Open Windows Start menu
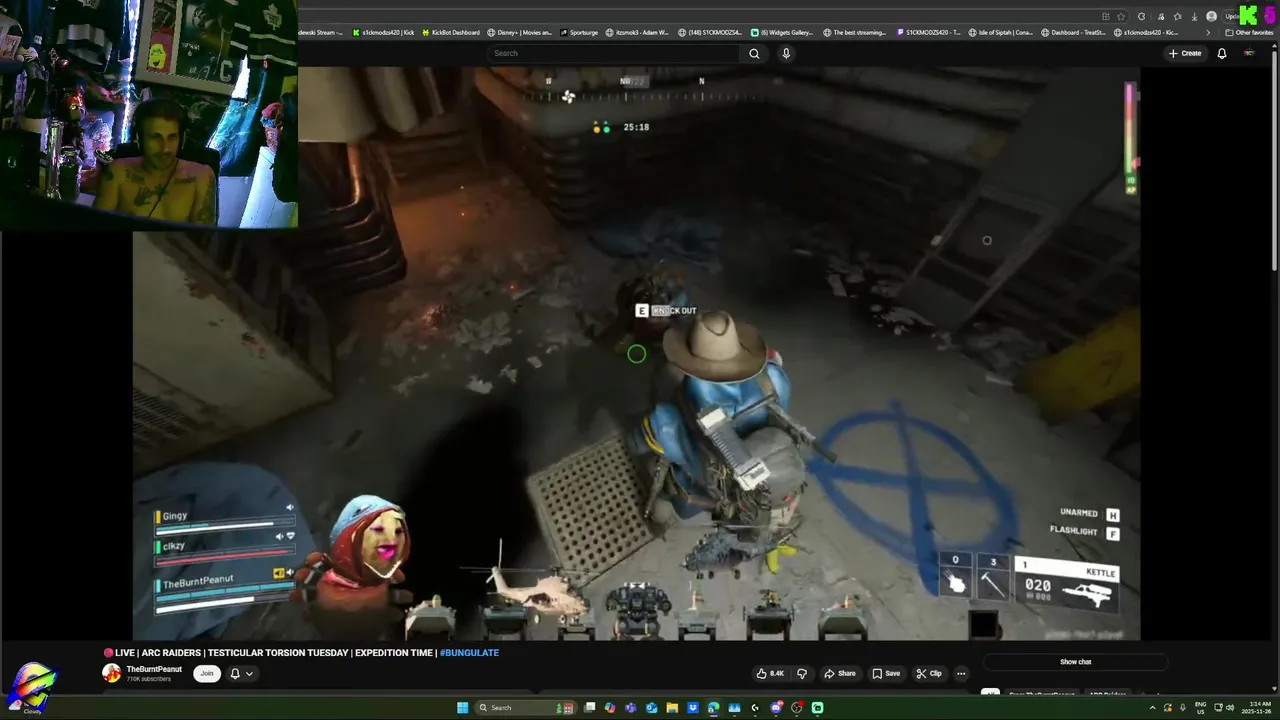 (x=462, y=708)
